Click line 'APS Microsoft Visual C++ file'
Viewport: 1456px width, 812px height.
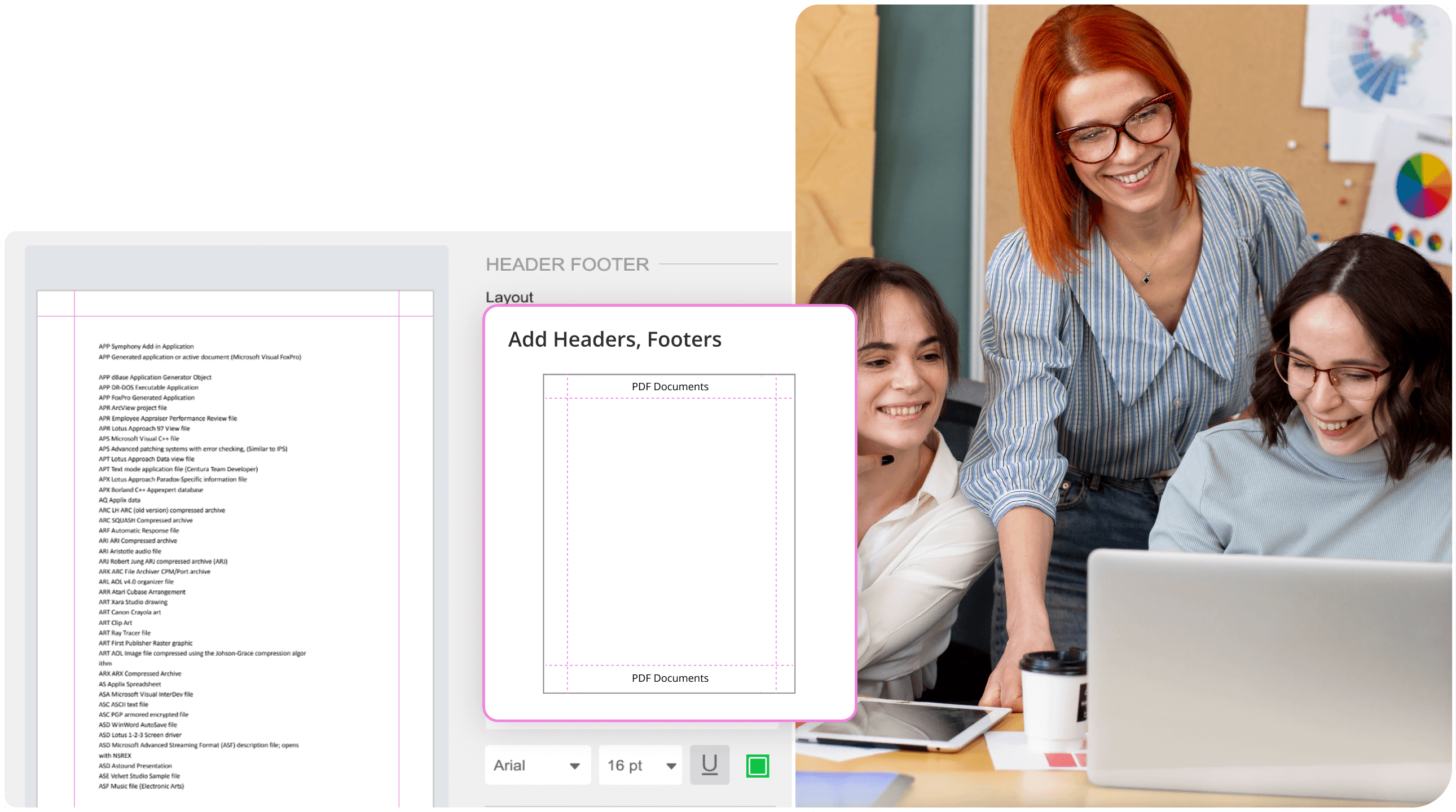(138, 439)
